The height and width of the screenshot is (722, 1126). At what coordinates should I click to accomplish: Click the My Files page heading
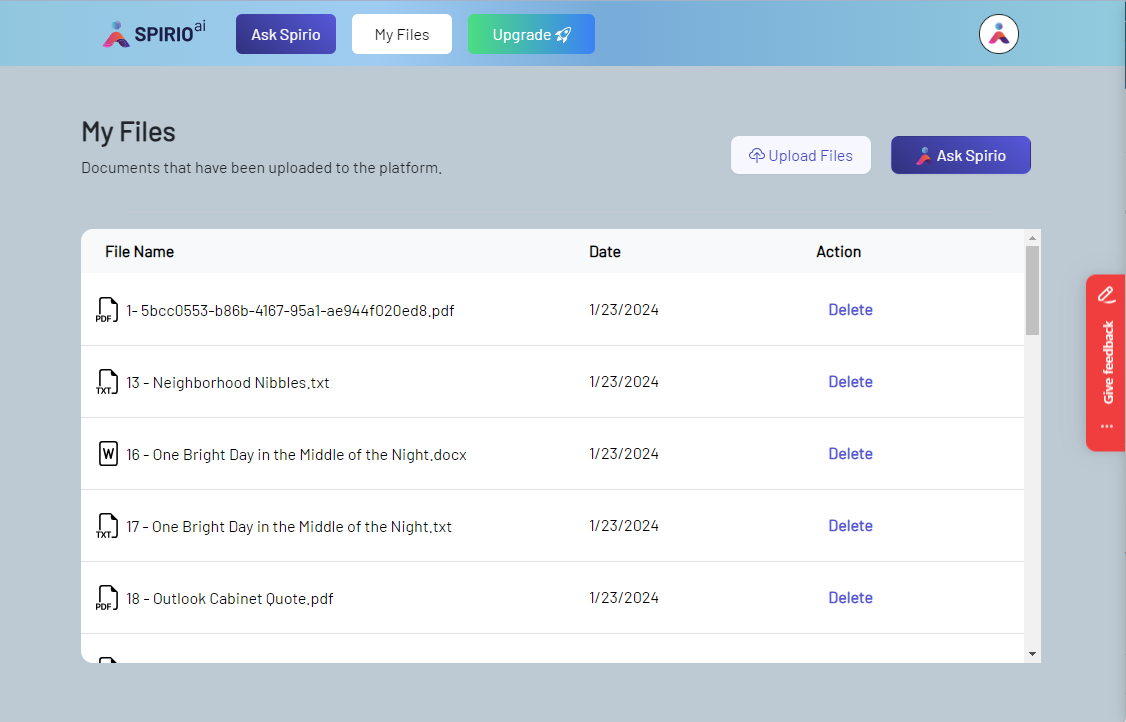[129, 132]
